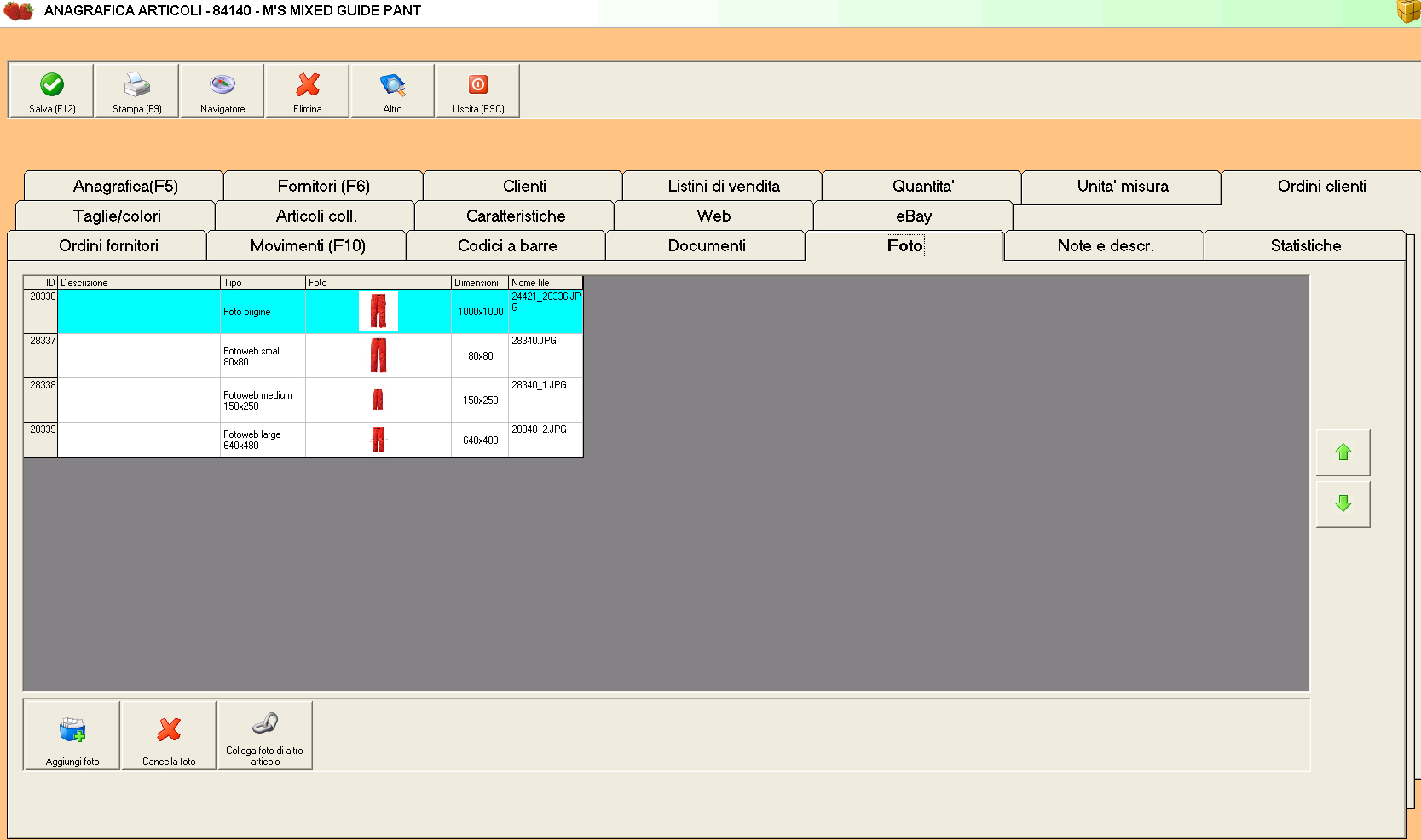Click the Salva (F12) green check icon
The width and height of the screenshot is (1421, 840).
point(52,84)
